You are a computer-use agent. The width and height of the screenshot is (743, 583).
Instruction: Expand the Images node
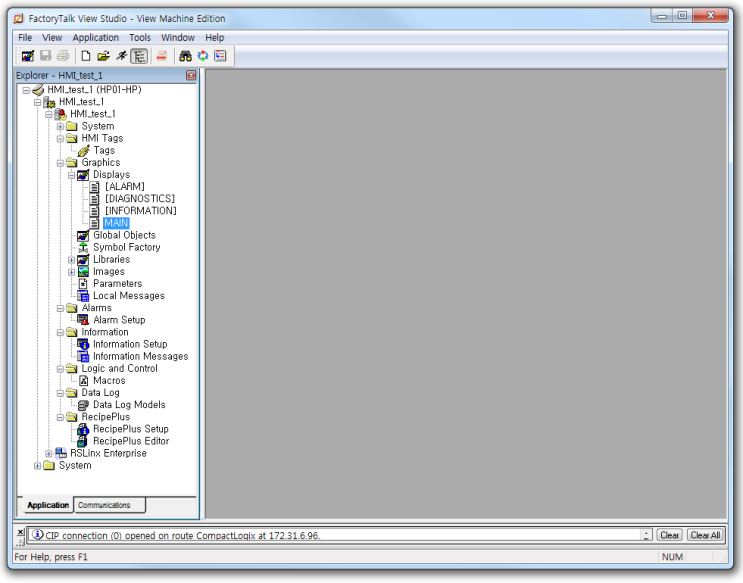72,272
